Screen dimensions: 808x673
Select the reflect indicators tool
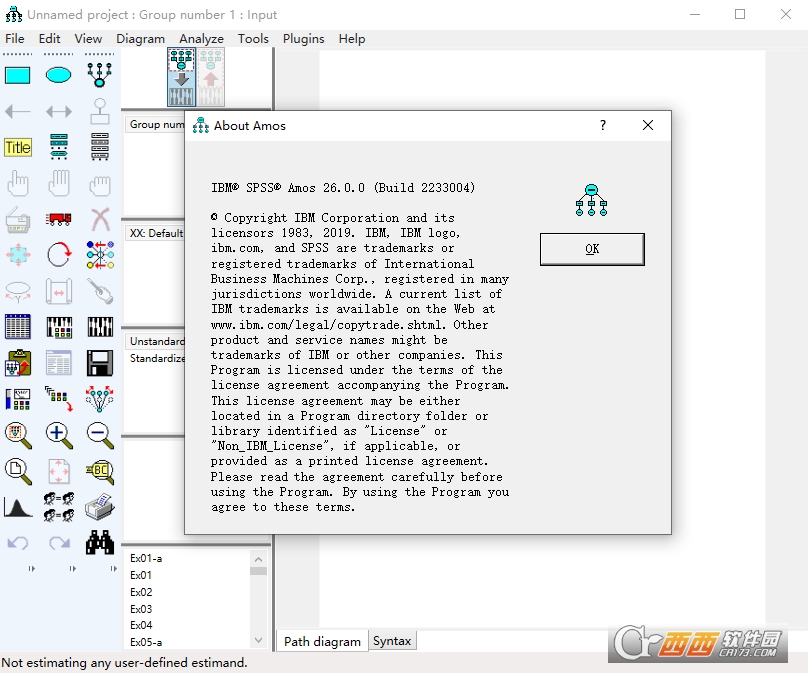coord(100,255)
